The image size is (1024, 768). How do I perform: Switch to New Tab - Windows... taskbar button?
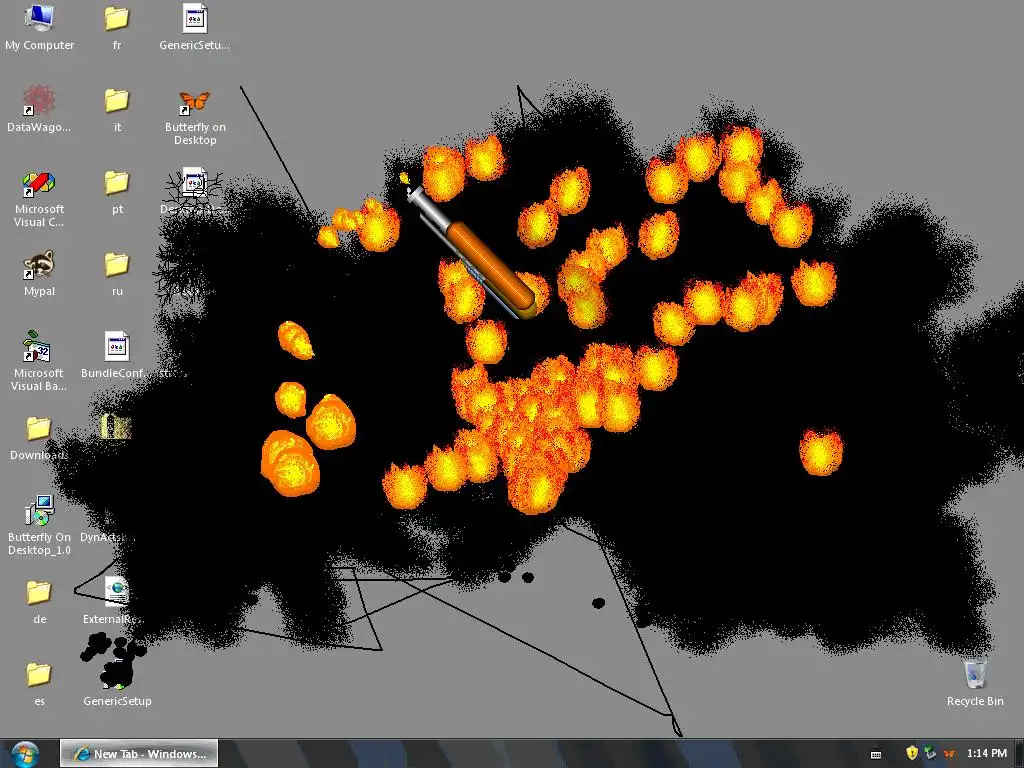139,753
